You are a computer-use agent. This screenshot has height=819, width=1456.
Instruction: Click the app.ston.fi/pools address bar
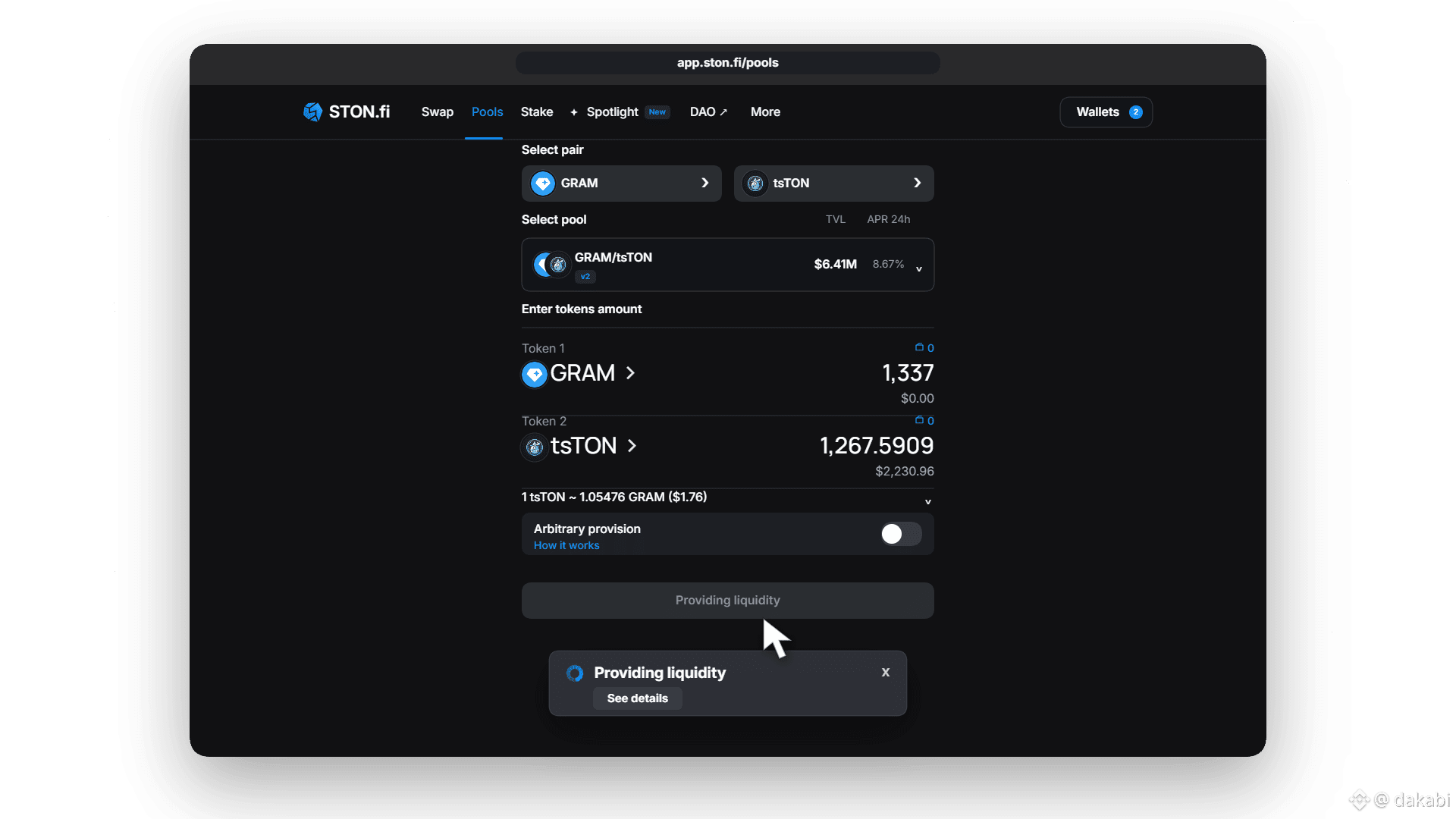click(x=727, y=63)
